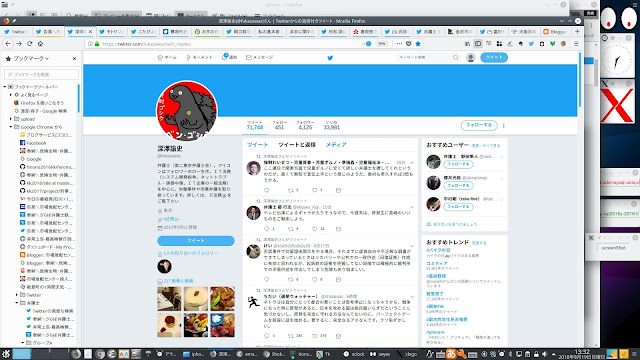
Task: Open the following count 451
Action: (279, 125)
